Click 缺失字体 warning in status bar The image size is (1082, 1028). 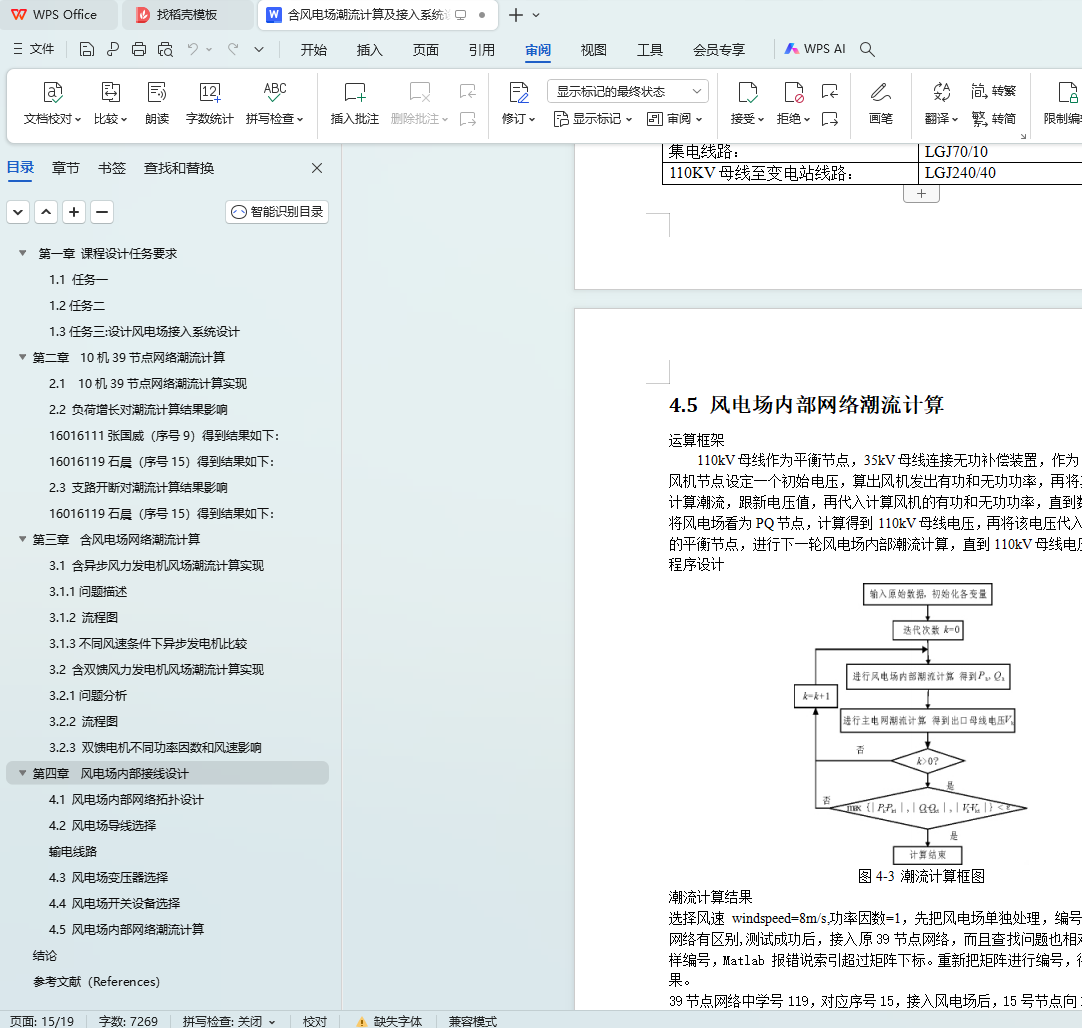389,1021
